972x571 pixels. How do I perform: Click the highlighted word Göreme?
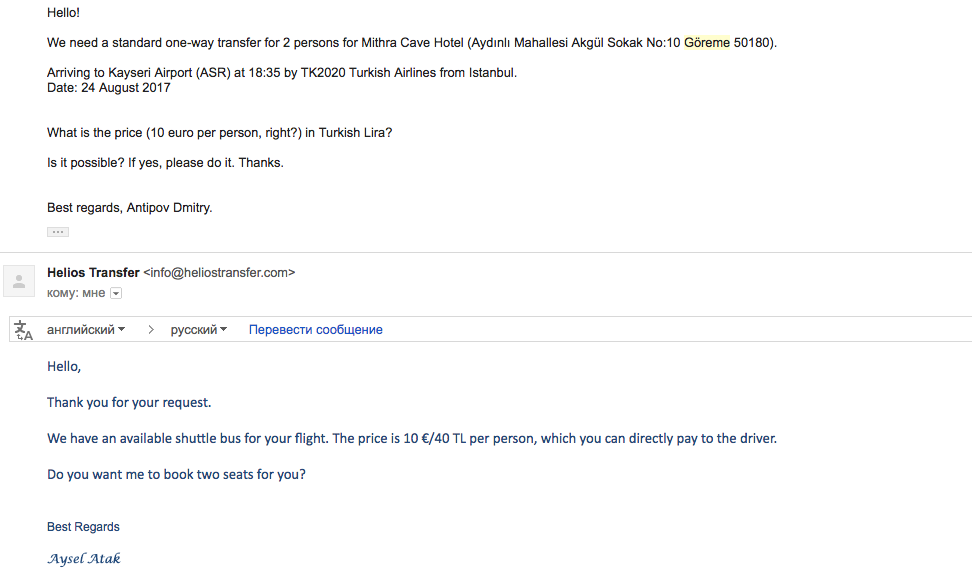[x=707, y=43]
